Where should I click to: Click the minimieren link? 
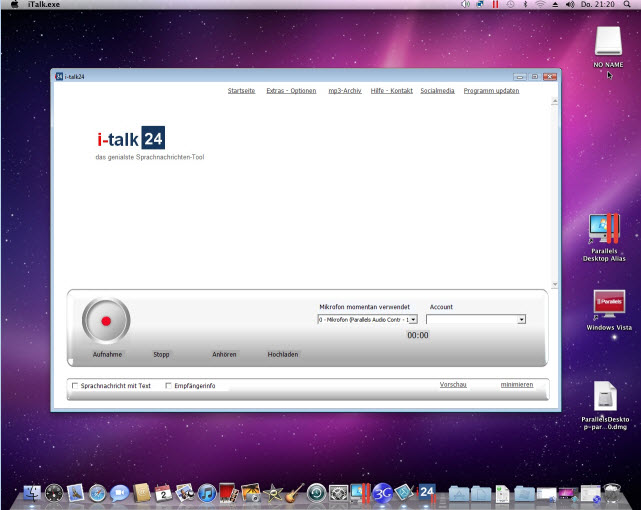(x=517, y=384)
